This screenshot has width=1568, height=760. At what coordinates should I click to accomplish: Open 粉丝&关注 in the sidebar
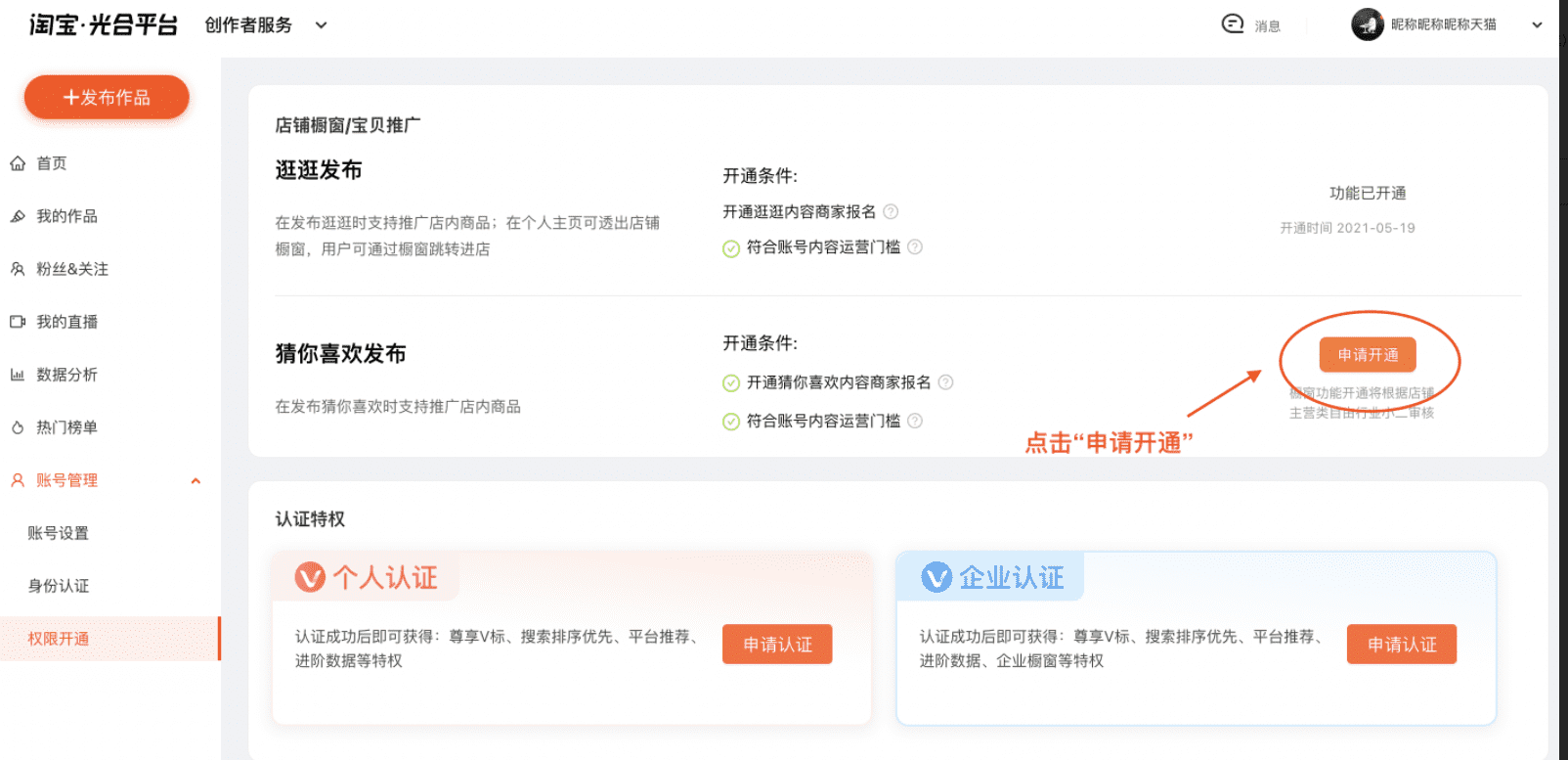(72, 269)
